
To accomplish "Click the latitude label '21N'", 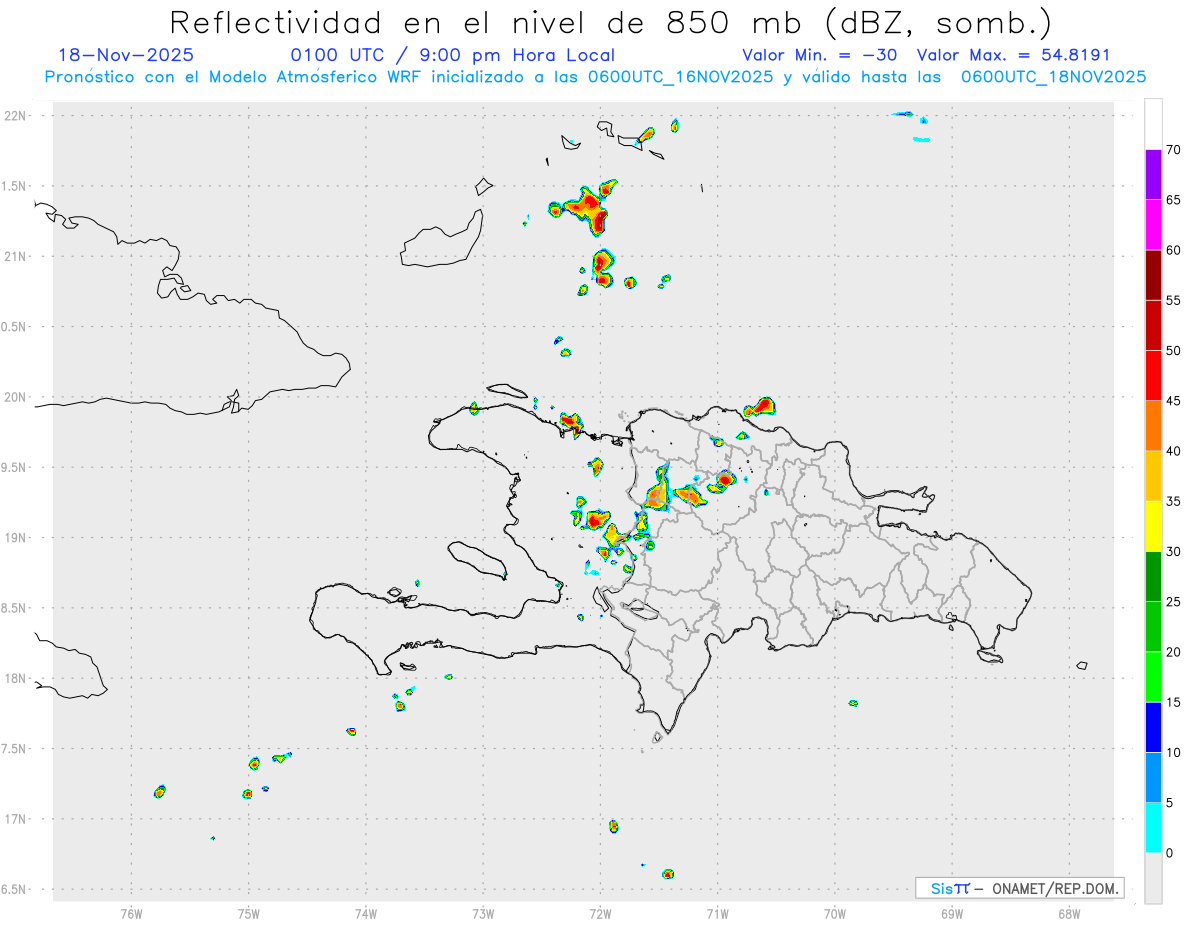I will point(16,256).
